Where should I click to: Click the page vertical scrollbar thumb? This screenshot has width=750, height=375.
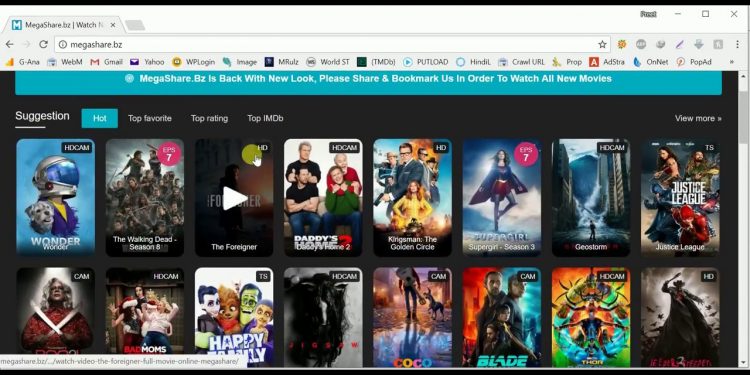click(743, 117)
